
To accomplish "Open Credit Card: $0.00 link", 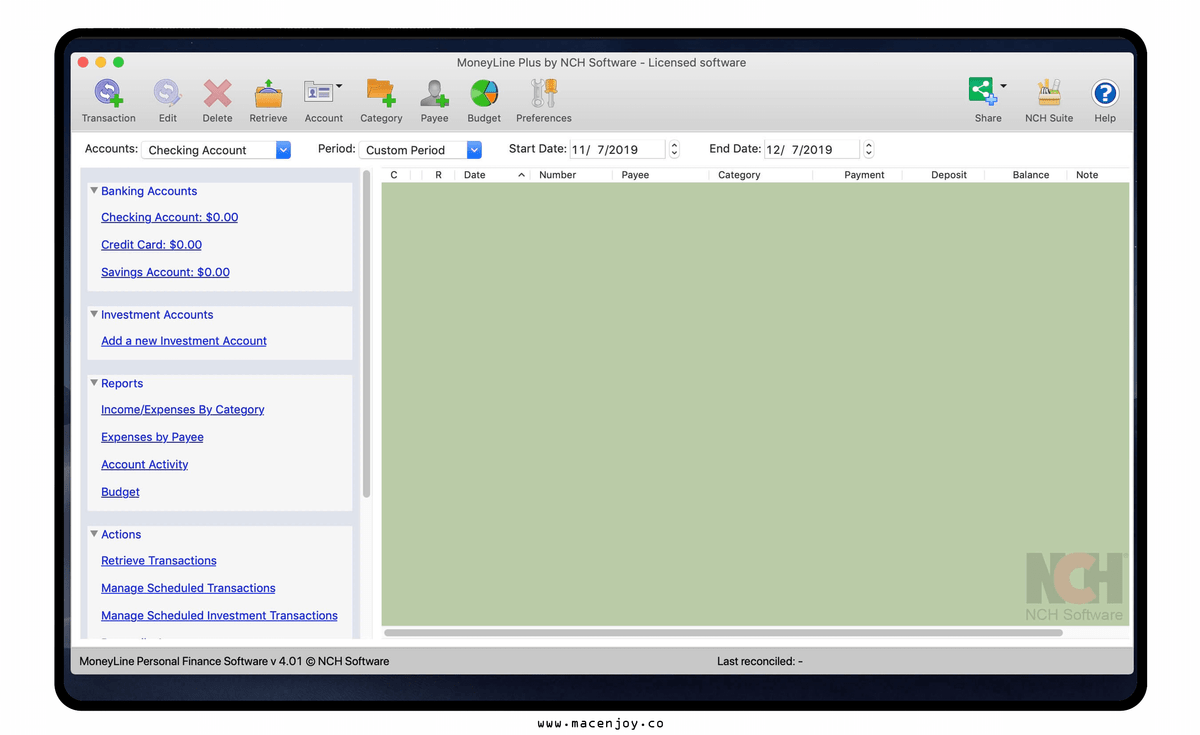I will click(x=151, y=245).
